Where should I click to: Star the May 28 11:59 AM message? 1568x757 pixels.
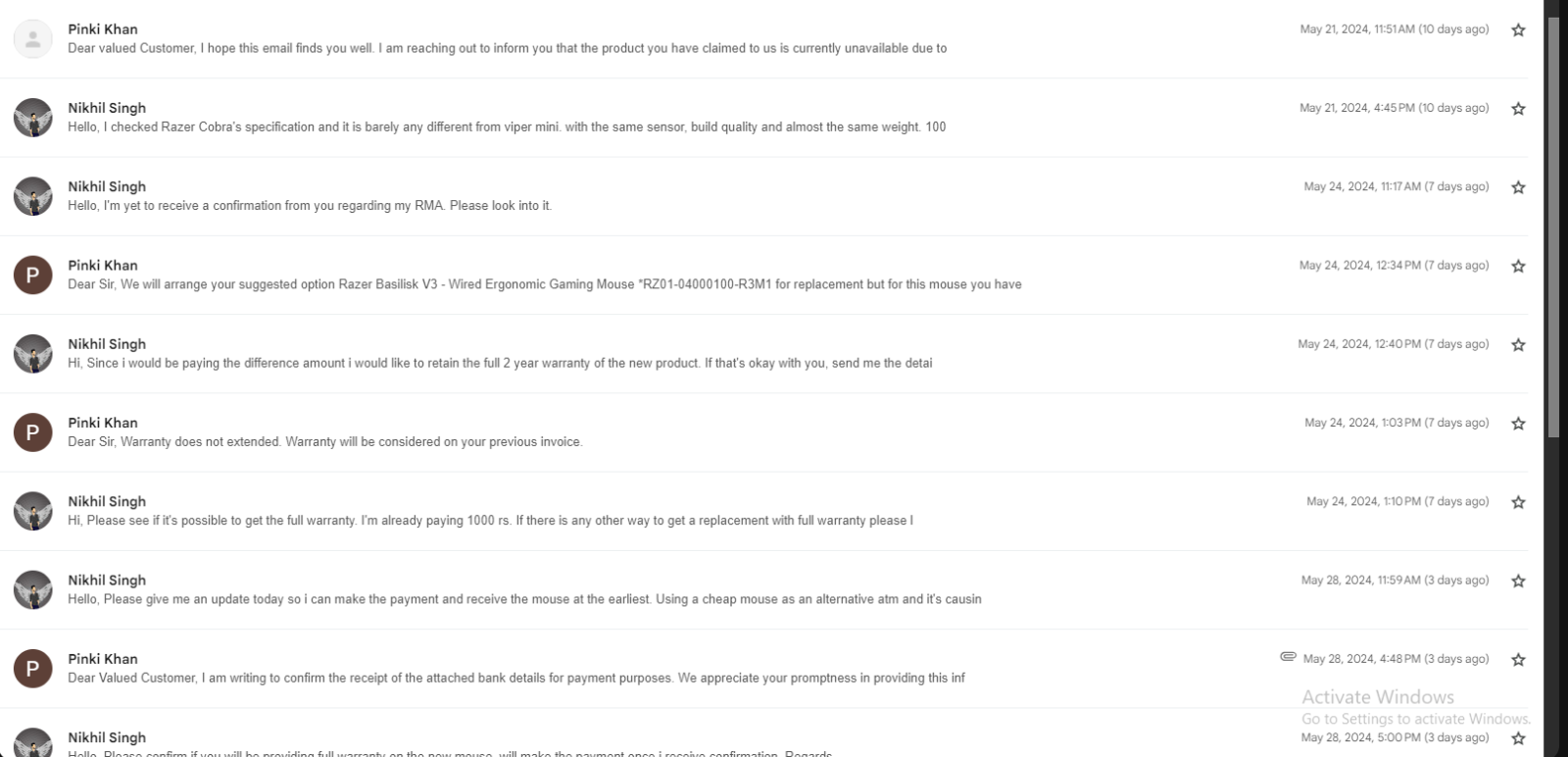(x=1518, y=581)
